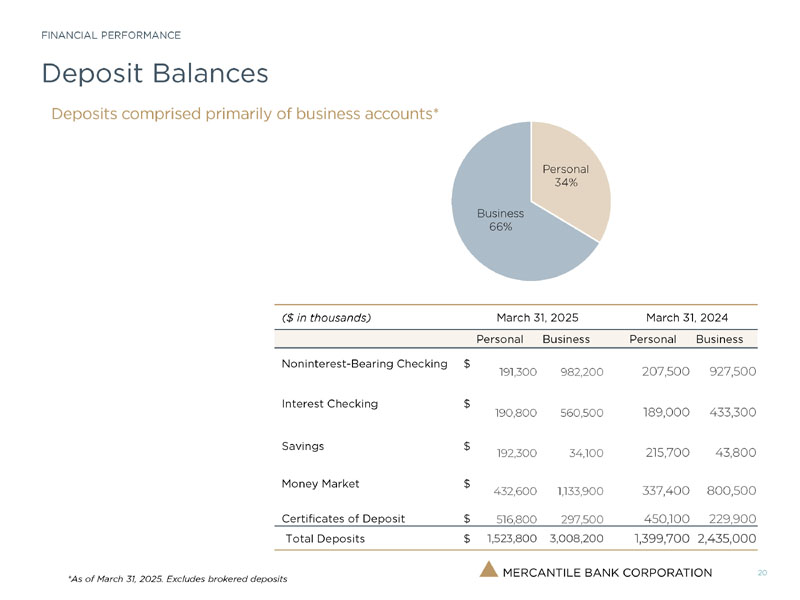This screenshot has width=800, height=600.
Task: Select the Noninterest-Bearing Checking row label
Action: (x=364, y=363)
